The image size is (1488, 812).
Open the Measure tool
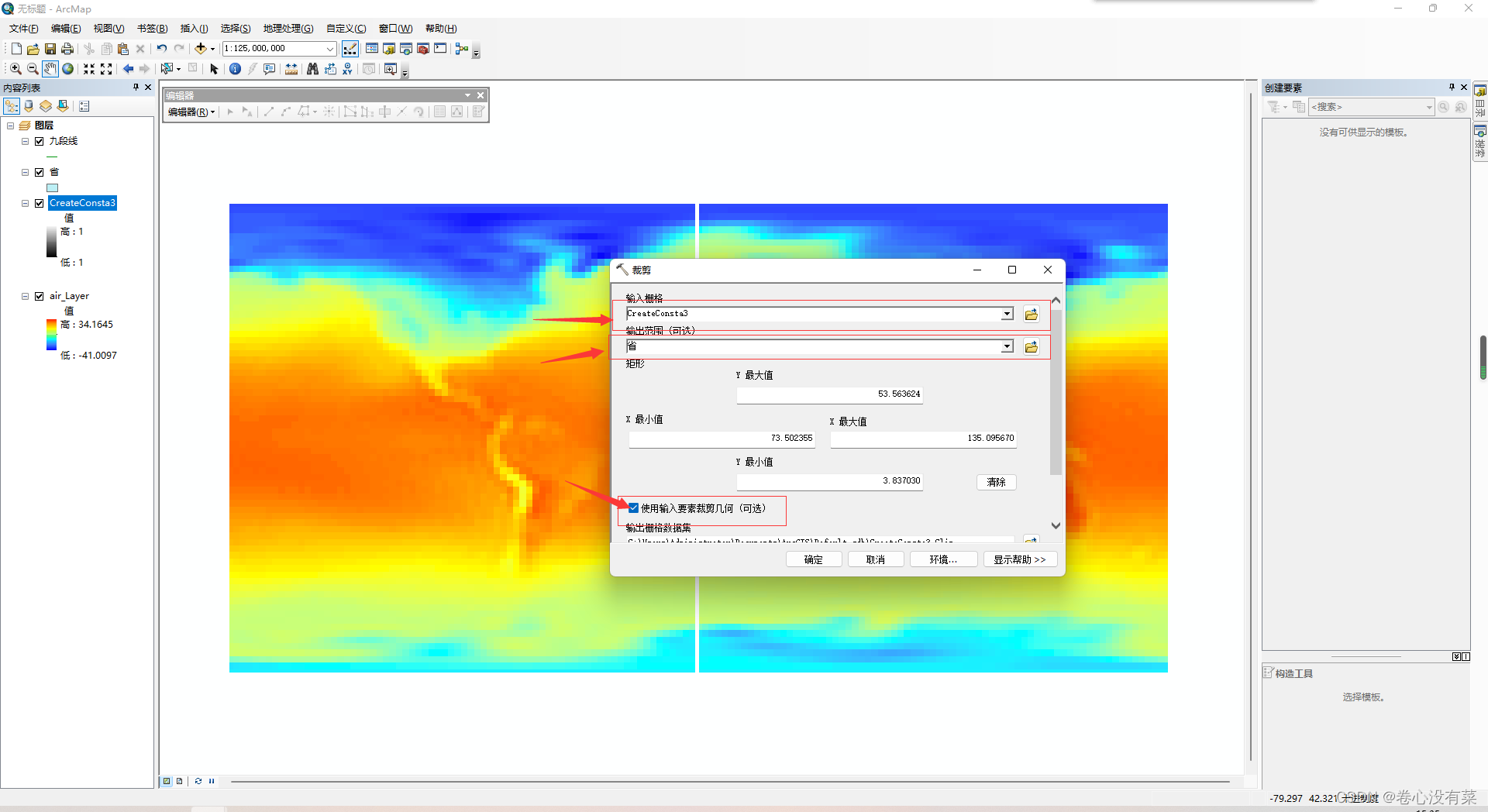coord(291,69)
